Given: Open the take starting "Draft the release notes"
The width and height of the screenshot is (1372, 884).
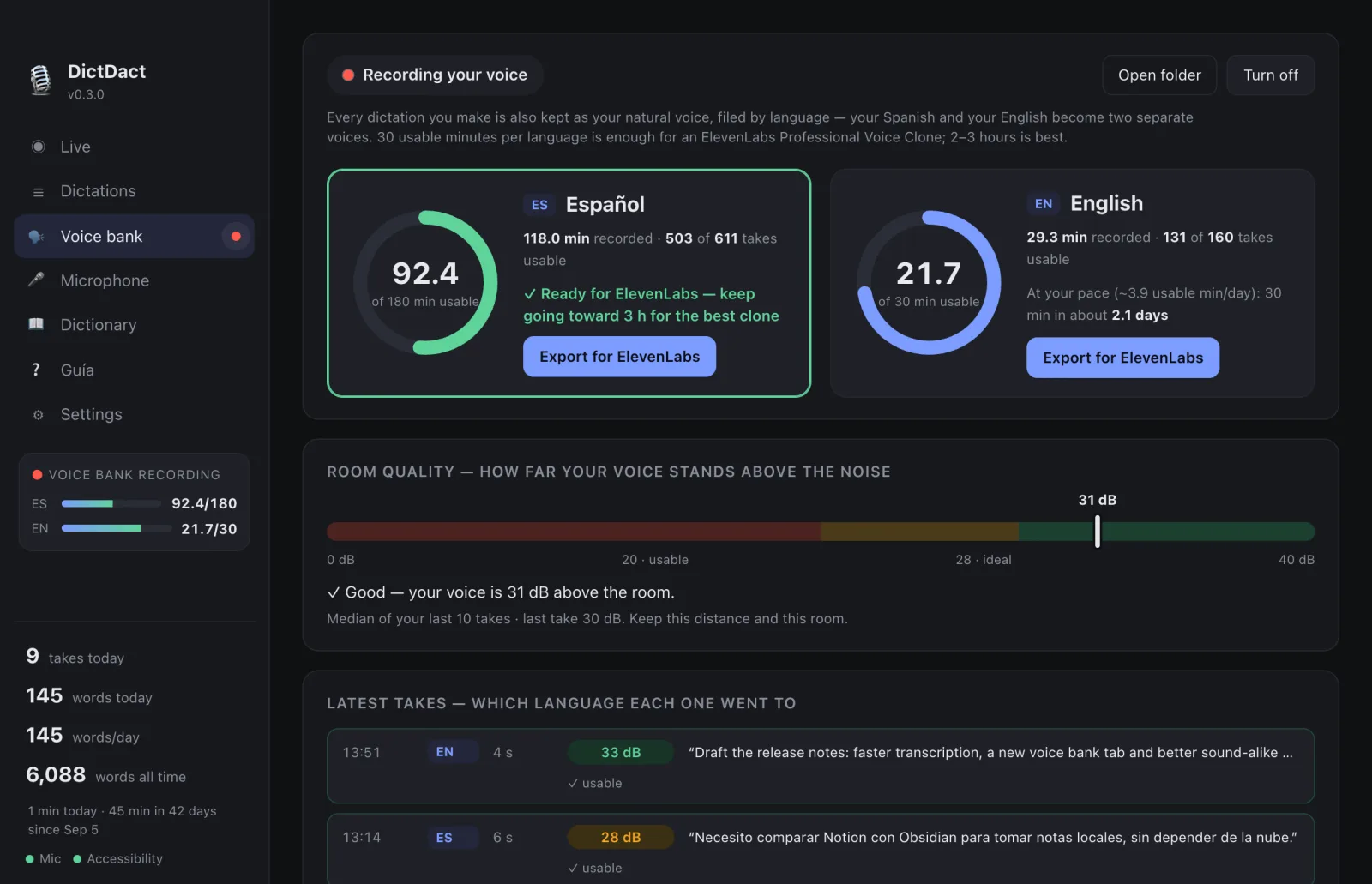Looking at the screenshot, I should point(821,767).
